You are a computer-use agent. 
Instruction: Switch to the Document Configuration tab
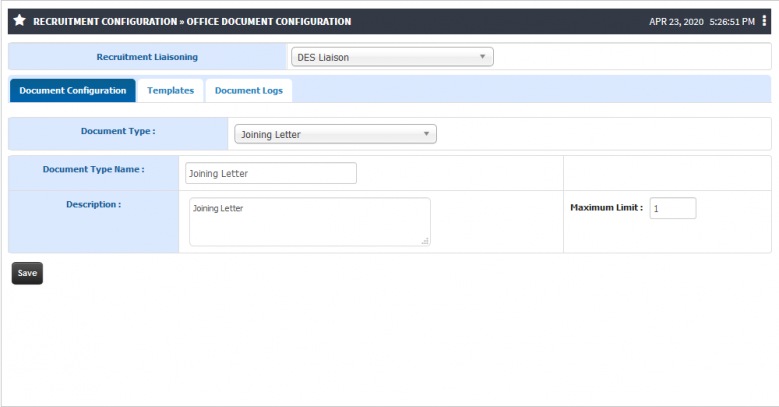pyautogui.click(x=73, y=90)
